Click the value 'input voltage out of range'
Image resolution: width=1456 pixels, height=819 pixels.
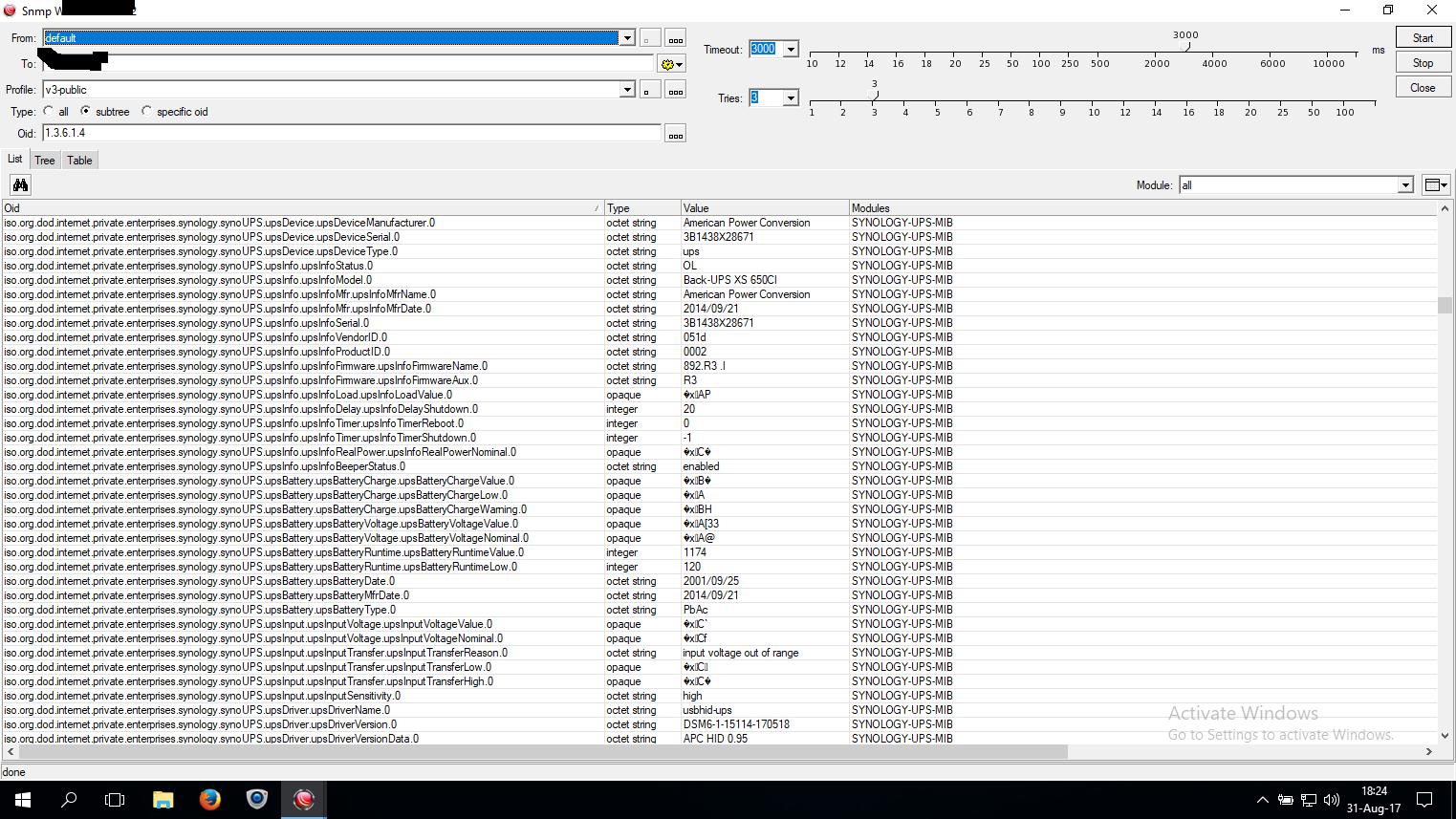pyautogui.click(x=740, y=653)
